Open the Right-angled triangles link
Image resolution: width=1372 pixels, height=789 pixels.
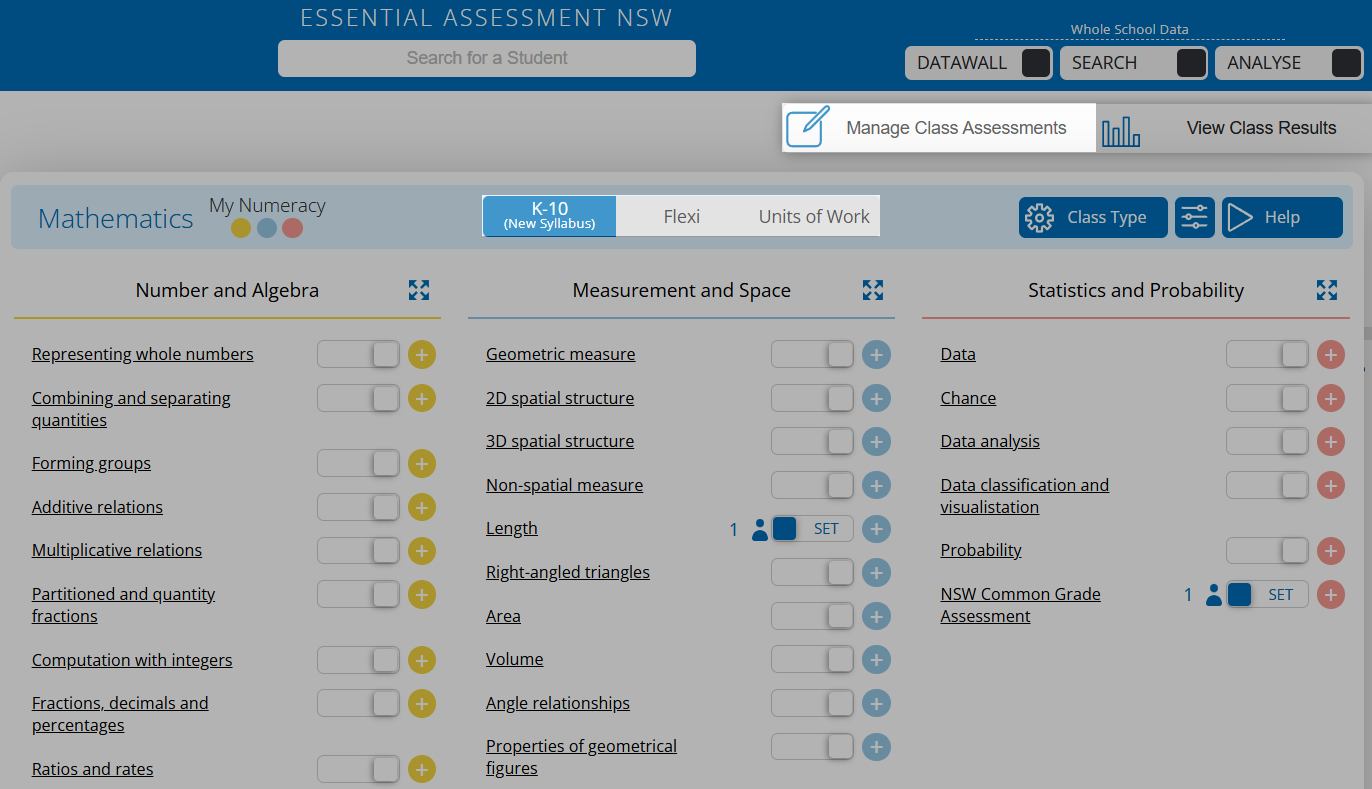coord(568,572)
